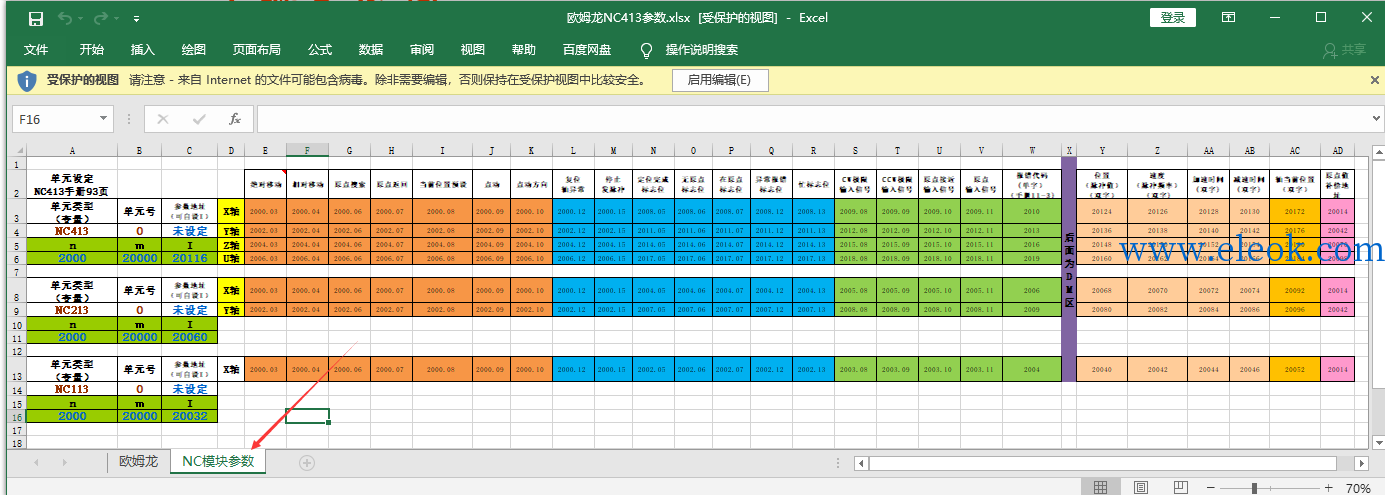The image size is (1385, 495).
Task: Click the 登录 sign-in button
Action: coord(1173,18)
